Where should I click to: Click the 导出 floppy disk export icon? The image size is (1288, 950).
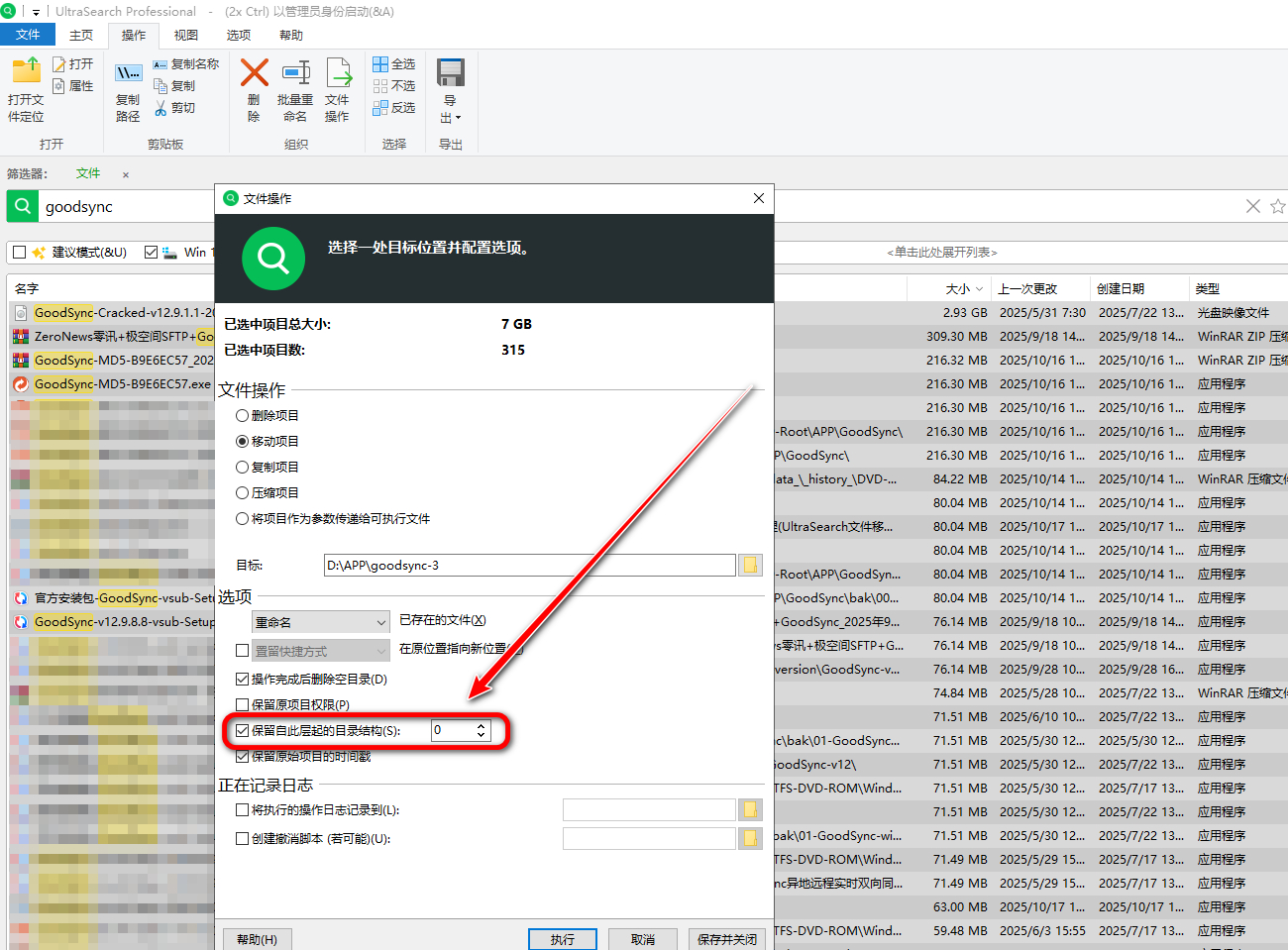pos(451,72)
